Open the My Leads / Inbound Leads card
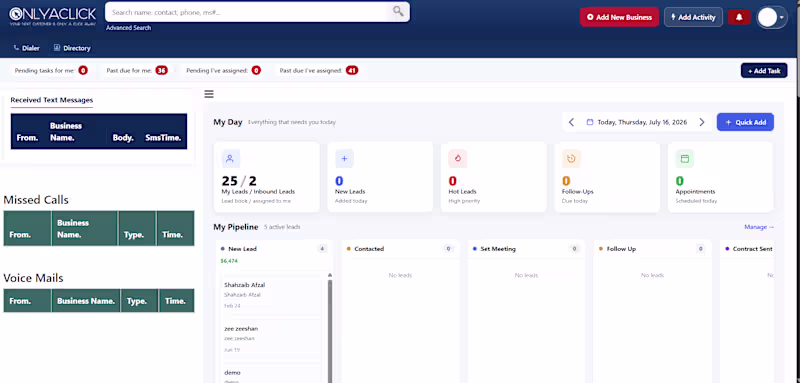 click(267, 177)
